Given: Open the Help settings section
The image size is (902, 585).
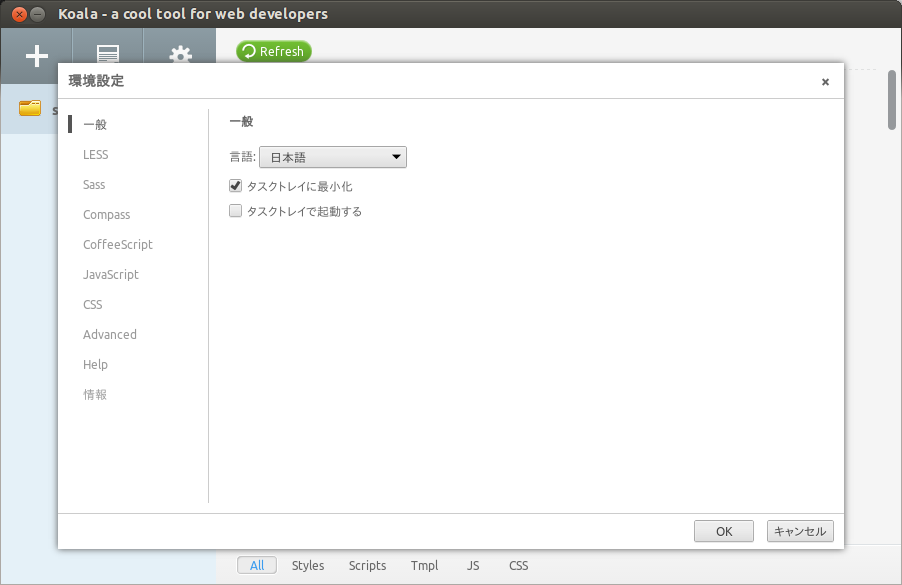Looking at the screenshot, I should tap(95, 365).
